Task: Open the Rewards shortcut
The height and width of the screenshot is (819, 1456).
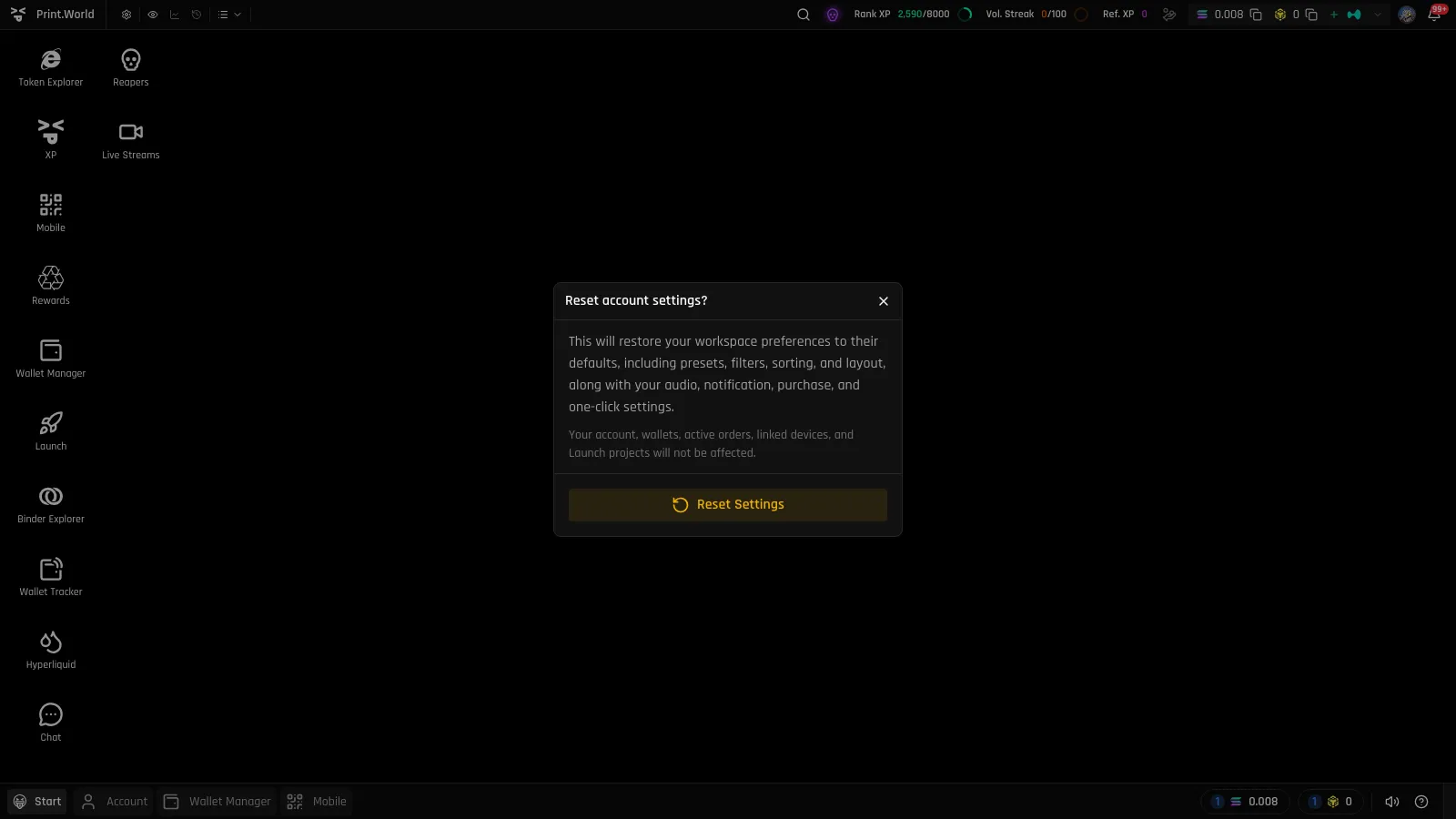Action: [51, 286]
